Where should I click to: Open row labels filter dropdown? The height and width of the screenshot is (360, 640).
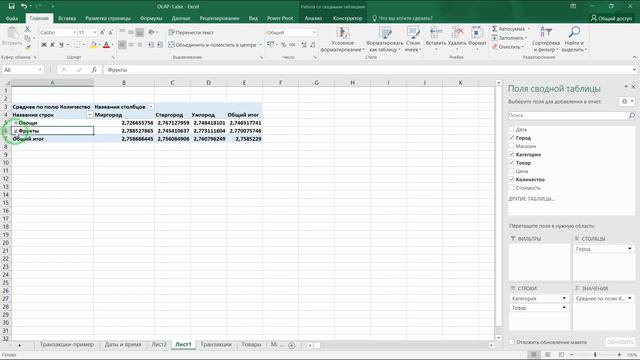pyautogui.click(x=90, y=115)
